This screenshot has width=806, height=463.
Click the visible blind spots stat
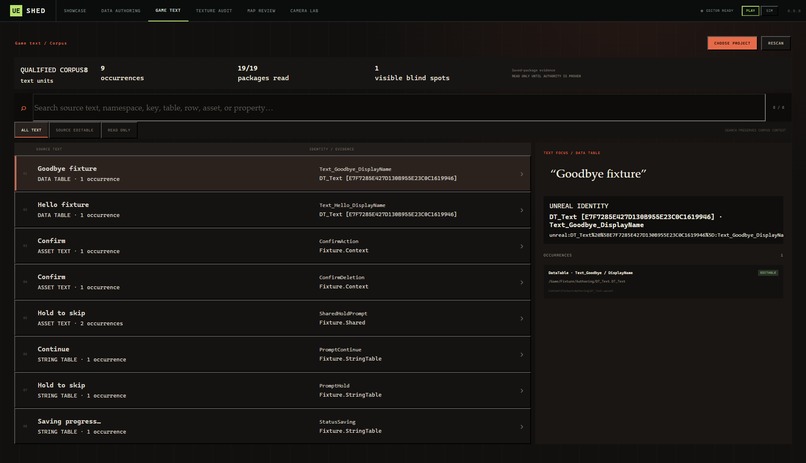(x=412, y=73)
